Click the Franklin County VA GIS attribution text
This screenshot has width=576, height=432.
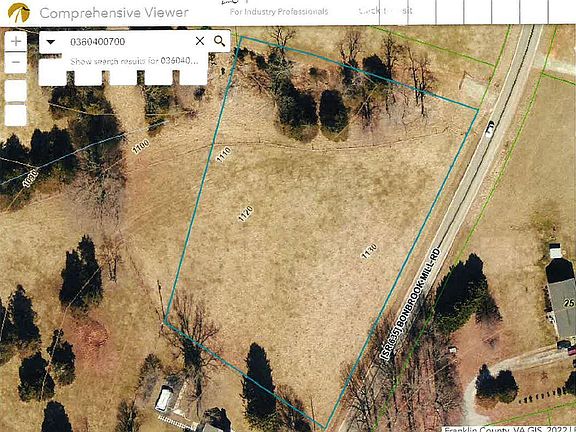pyautogui.click(x=509, y=429)
